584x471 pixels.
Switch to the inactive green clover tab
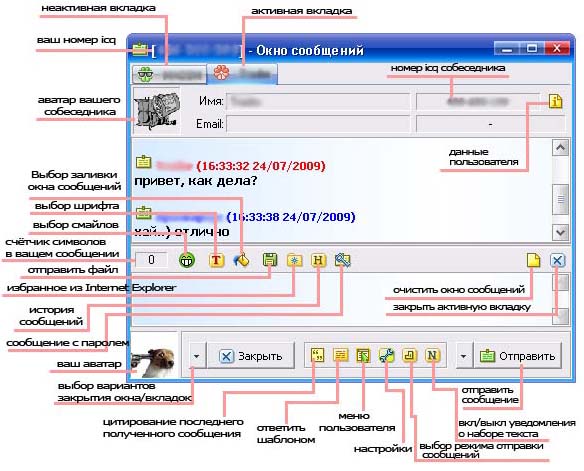point(169,74)
